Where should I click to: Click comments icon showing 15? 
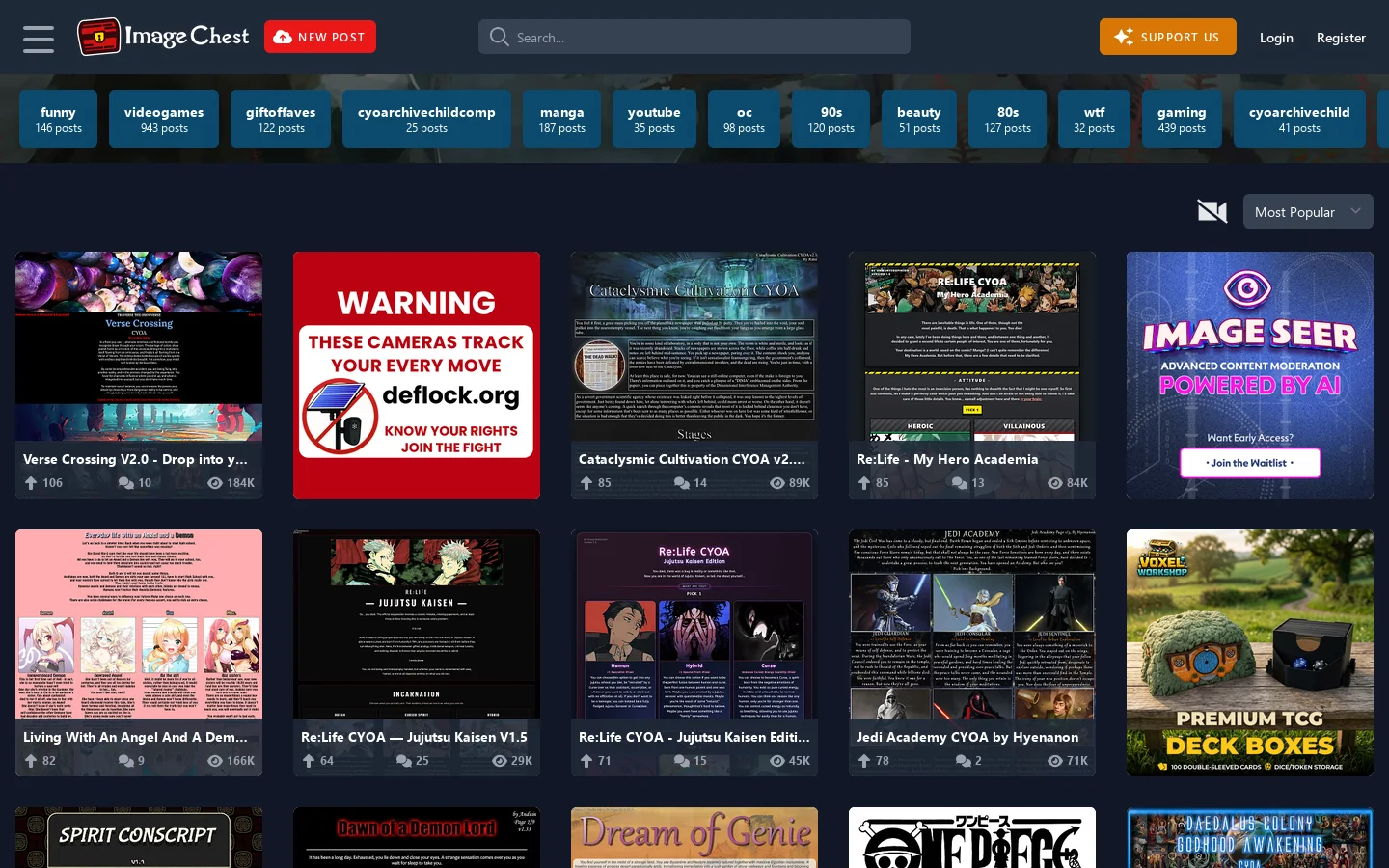pyautogui.click(x=682, y=761)
